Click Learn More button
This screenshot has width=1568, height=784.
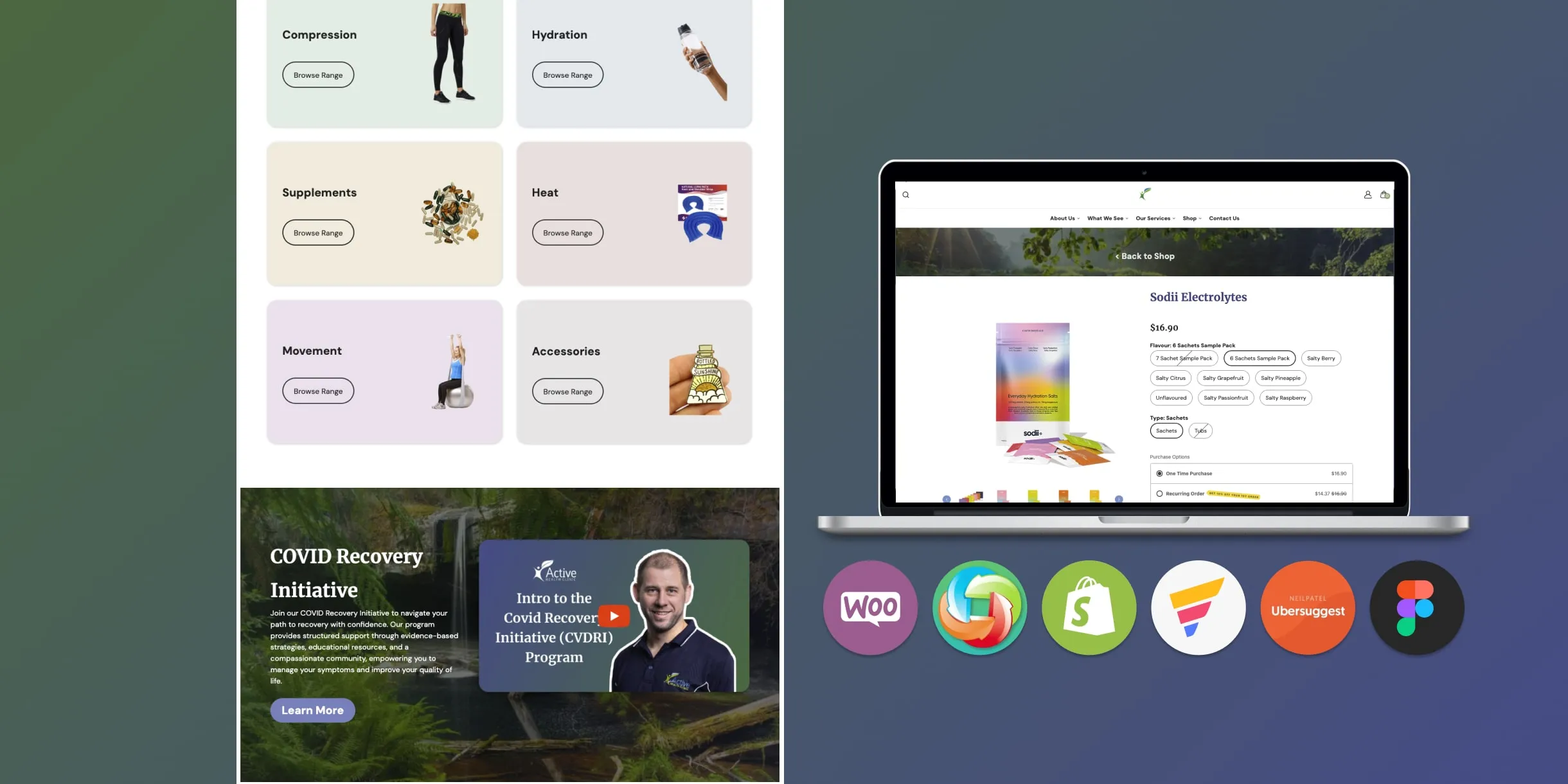(312, 711)
